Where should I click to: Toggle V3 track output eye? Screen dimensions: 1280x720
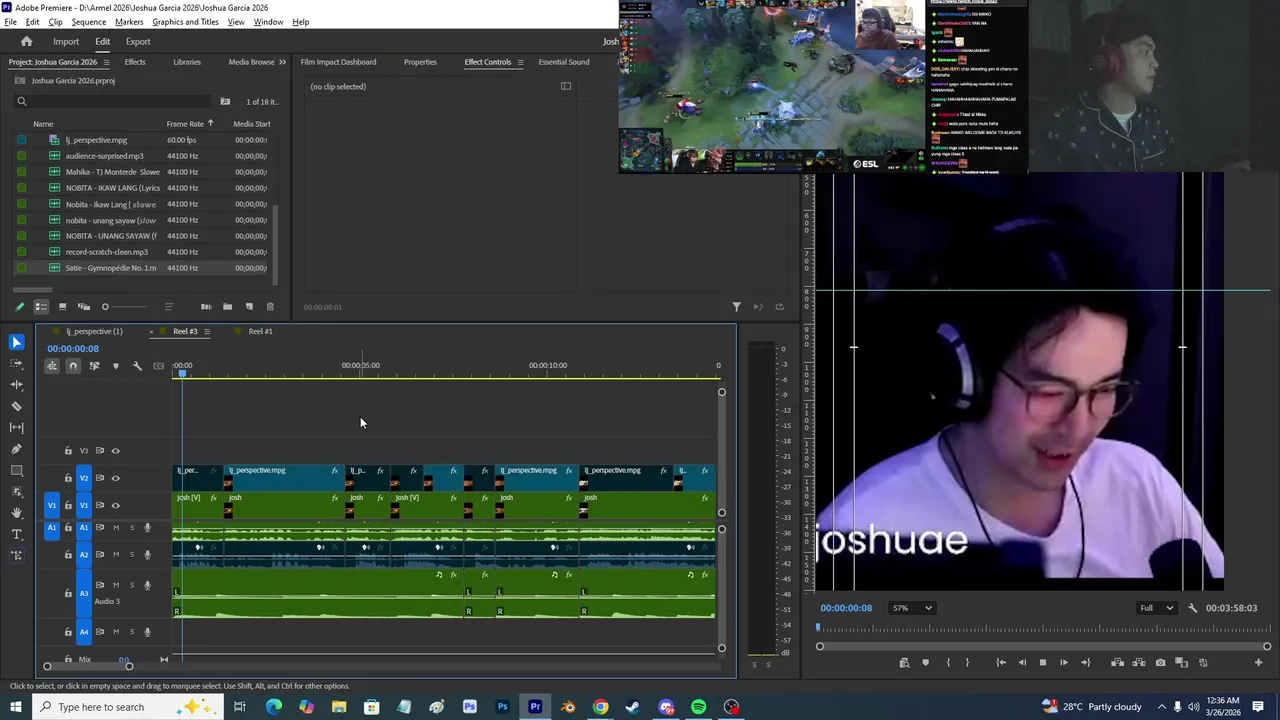coord(115,451)
